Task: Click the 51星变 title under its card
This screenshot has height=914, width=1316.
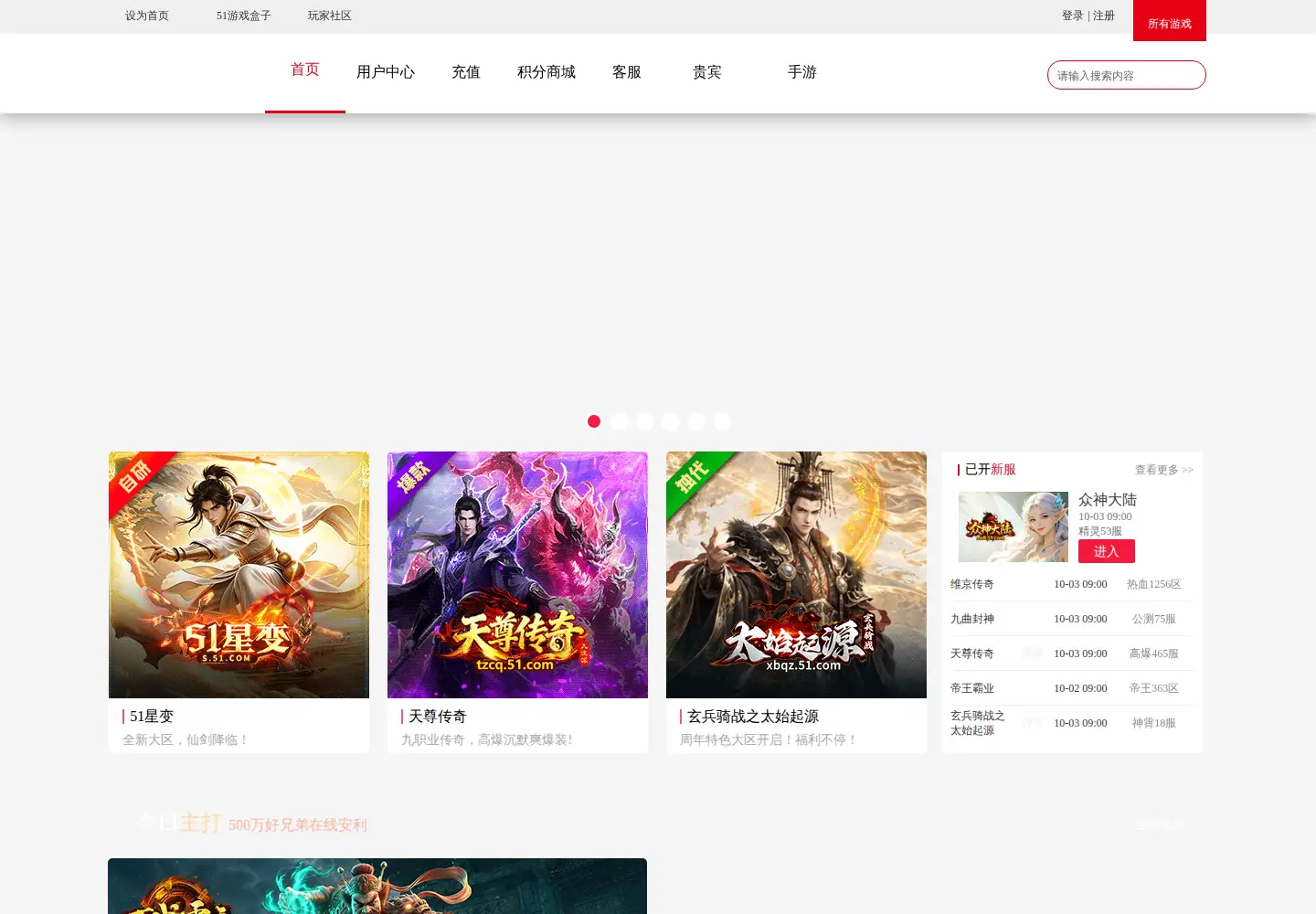Action: pyautogui.click(x=152, y=717)
